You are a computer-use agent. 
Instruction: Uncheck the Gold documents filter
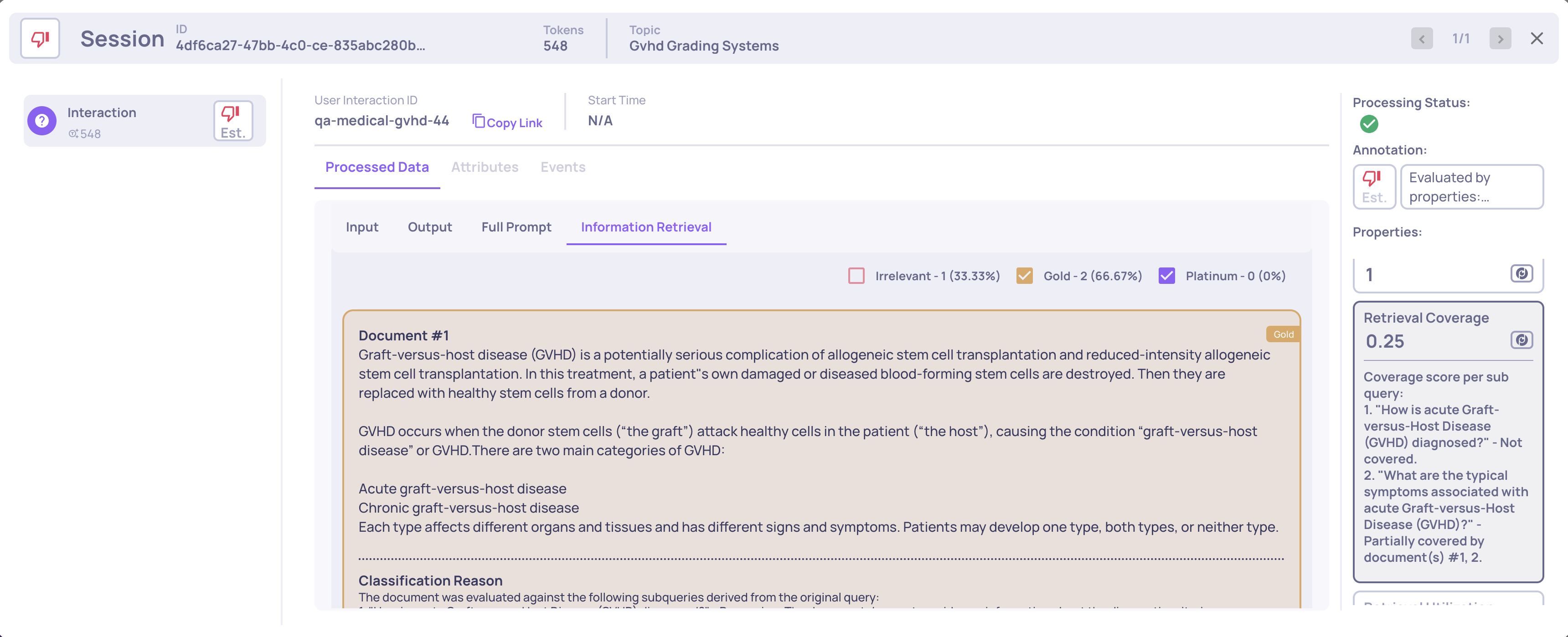pyautogui.click(x=1024, y=276)
